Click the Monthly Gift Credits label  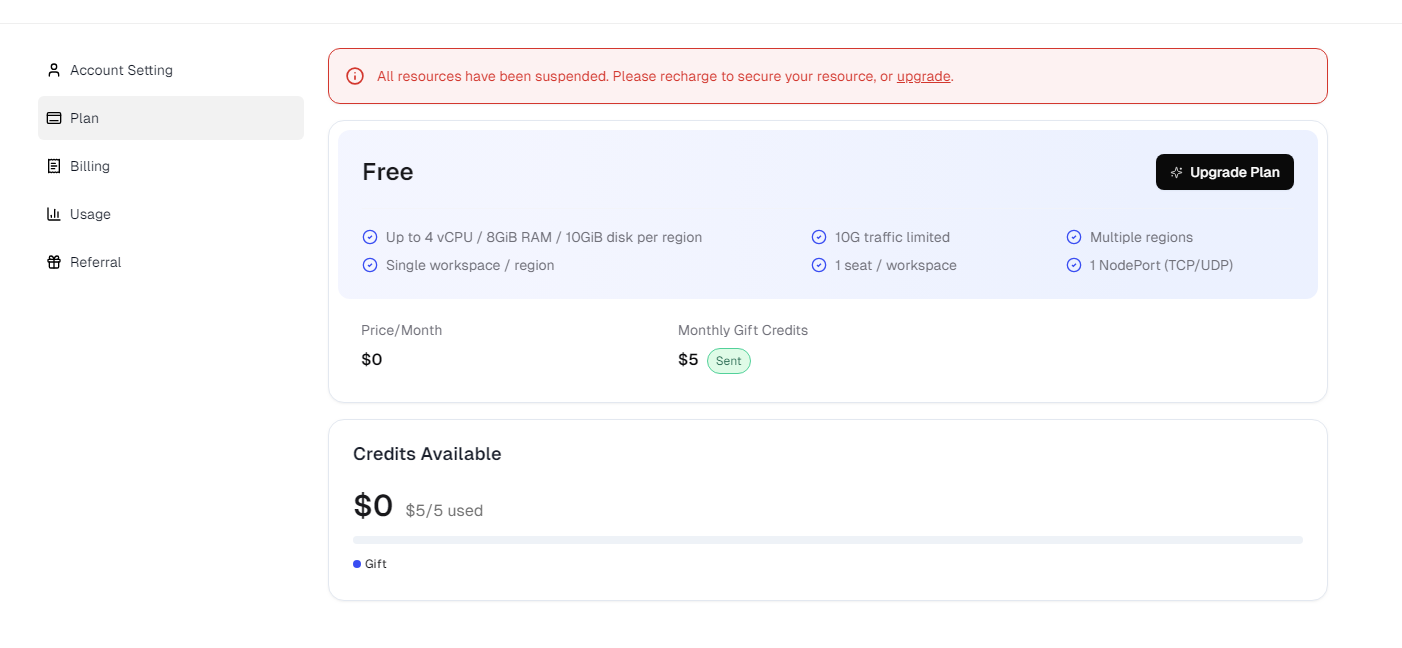click(x=743, y=330)
